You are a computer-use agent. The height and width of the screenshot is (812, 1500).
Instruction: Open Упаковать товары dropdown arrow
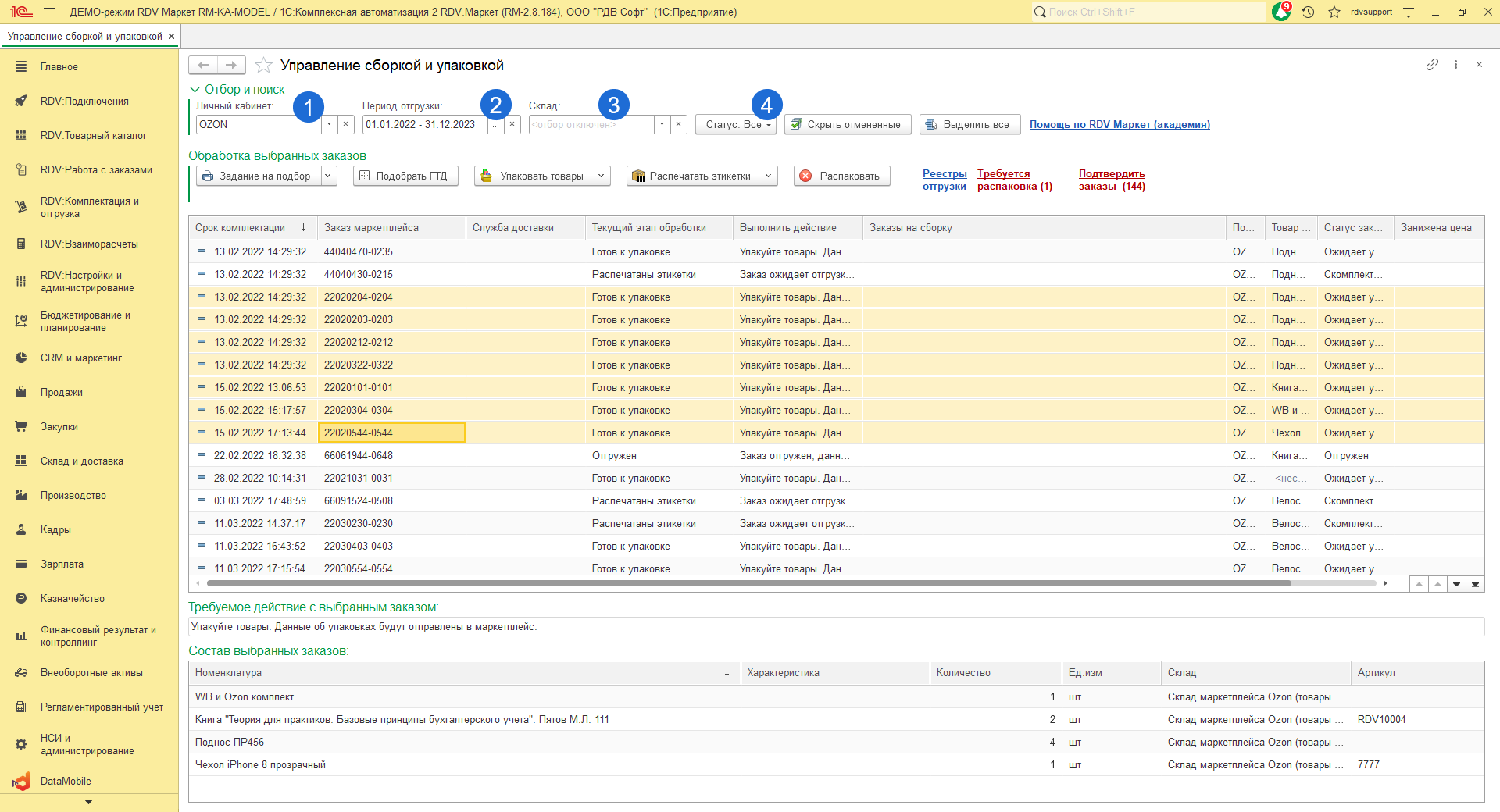602,176
